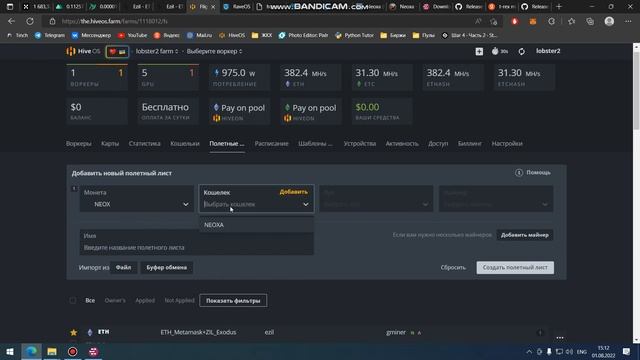Switch to Активность tab
This screenshot has height=360, width=640.
point(402,144)
